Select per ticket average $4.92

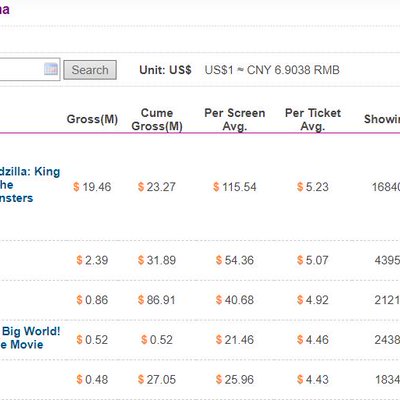tap(313, 300)
